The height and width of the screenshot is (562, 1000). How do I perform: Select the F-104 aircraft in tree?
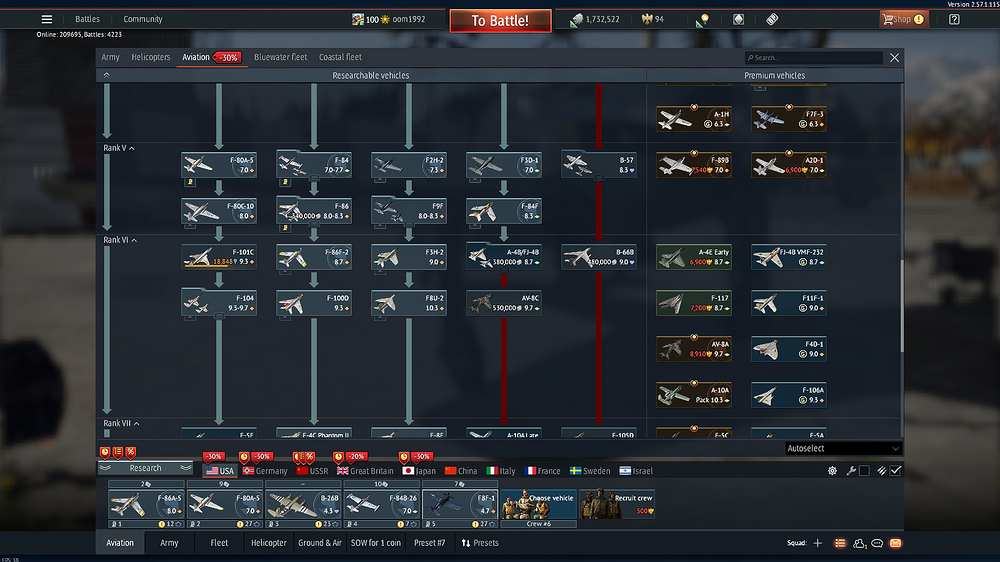tap(219, 302)
